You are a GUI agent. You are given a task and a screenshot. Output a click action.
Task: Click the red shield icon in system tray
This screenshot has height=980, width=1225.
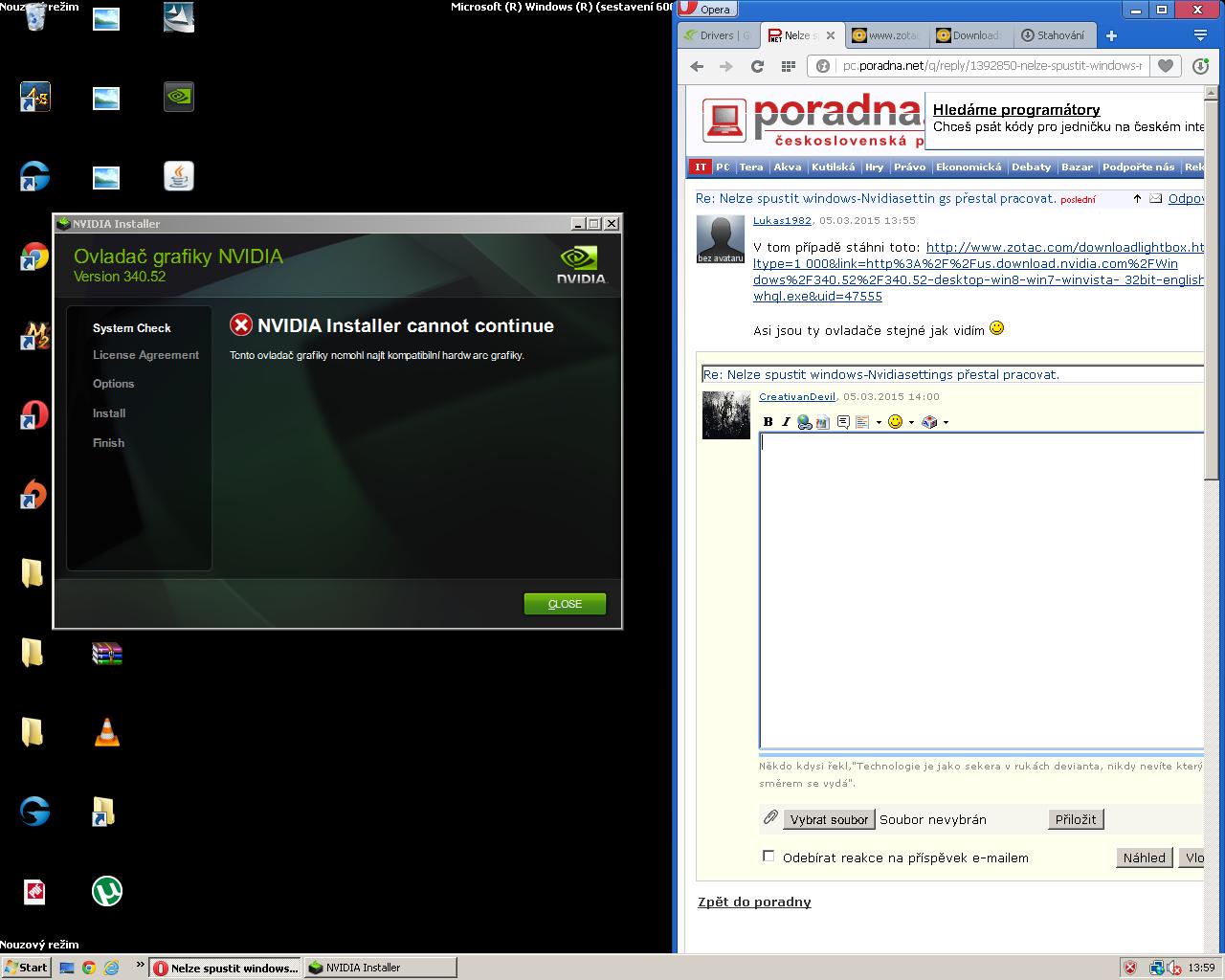[1130, 968]
